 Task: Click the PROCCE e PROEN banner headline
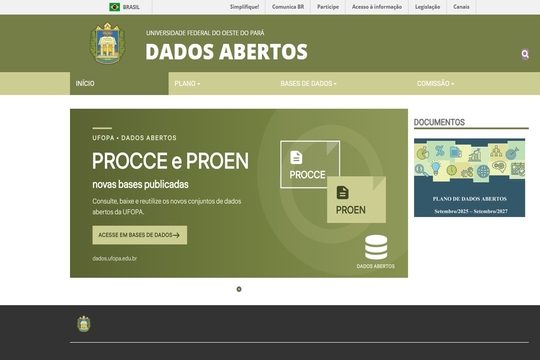[170, 161]
